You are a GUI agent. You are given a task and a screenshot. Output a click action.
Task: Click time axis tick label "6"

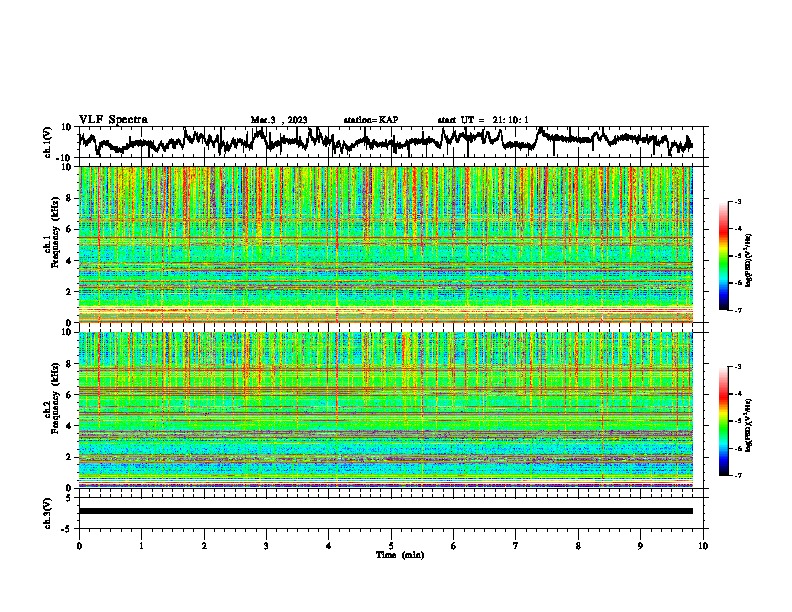pyautogui.click(x=454, y=546)
